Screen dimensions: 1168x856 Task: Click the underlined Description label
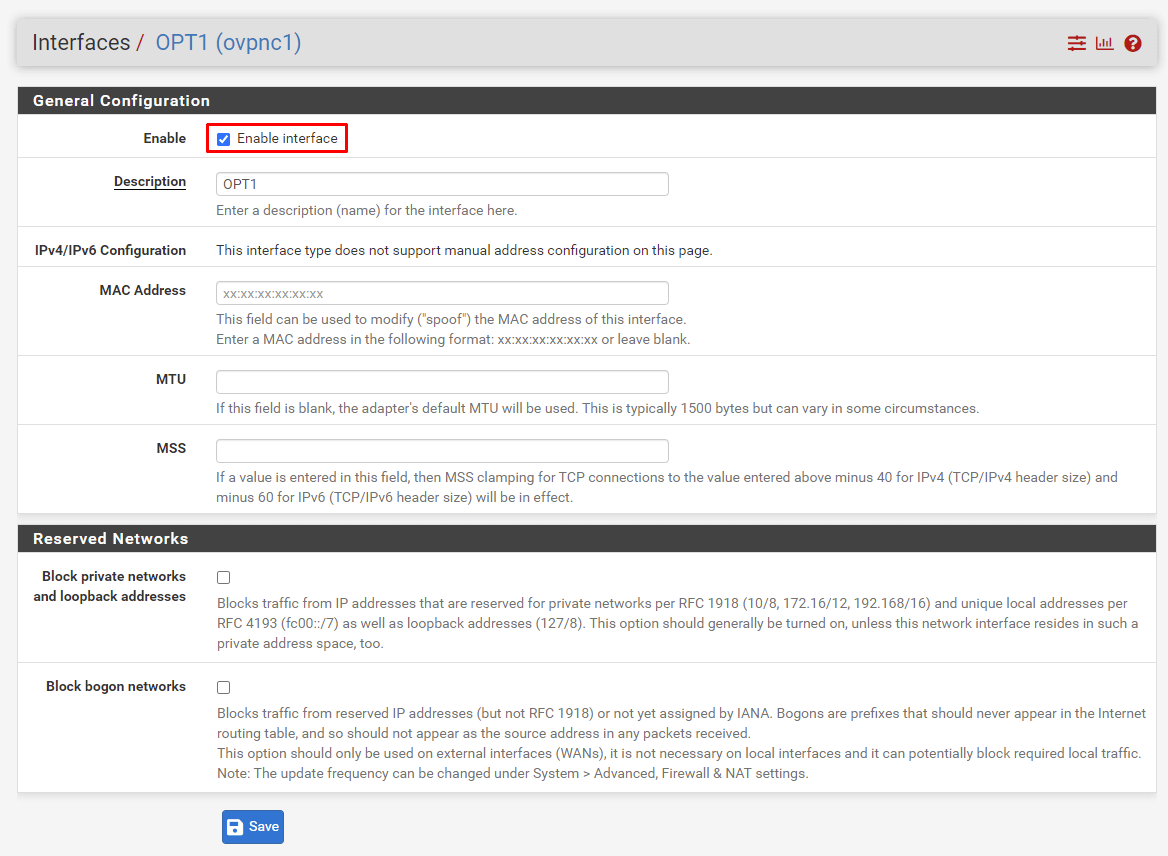[x=150, y=182]
